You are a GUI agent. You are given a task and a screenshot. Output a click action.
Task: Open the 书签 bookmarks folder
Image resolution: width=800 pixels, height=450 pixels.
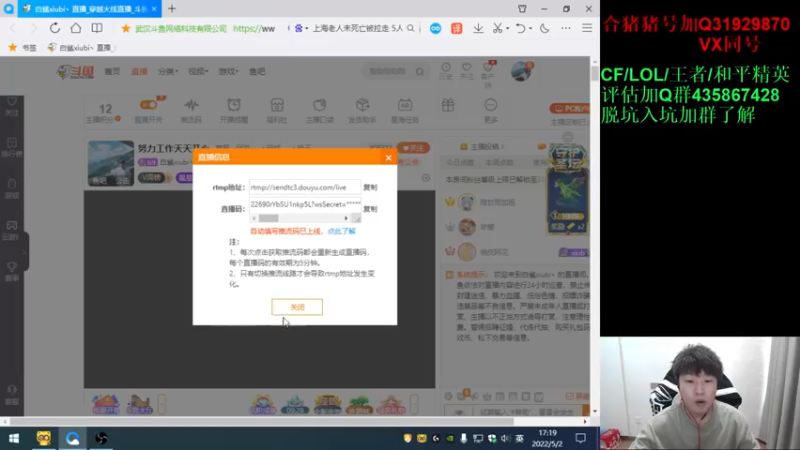click(22, 47)
